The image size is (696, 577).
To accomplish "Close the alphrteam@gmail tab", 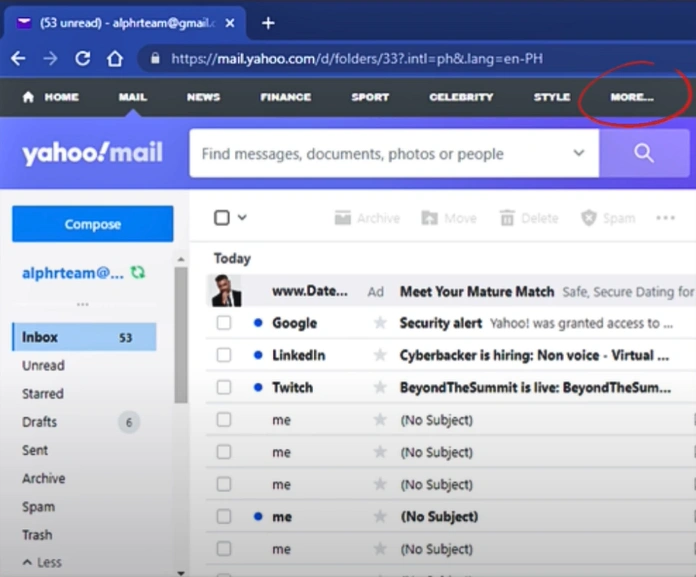I will 229,23.
